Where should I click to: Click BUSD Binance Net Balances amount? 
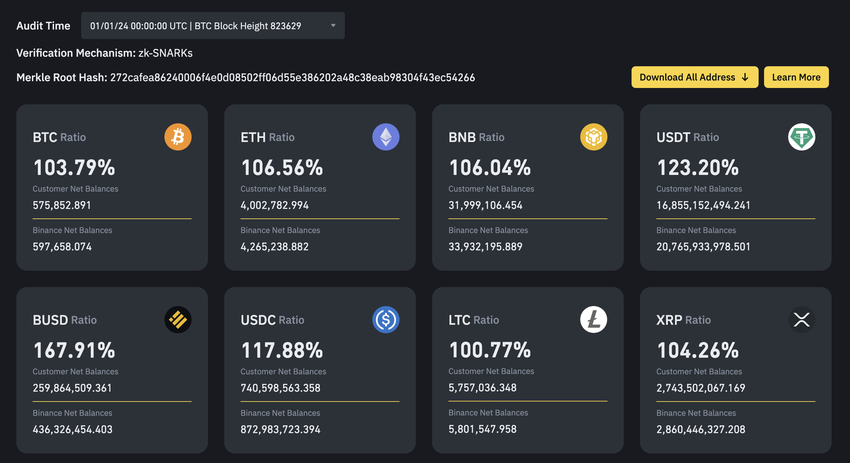(73, 429)
